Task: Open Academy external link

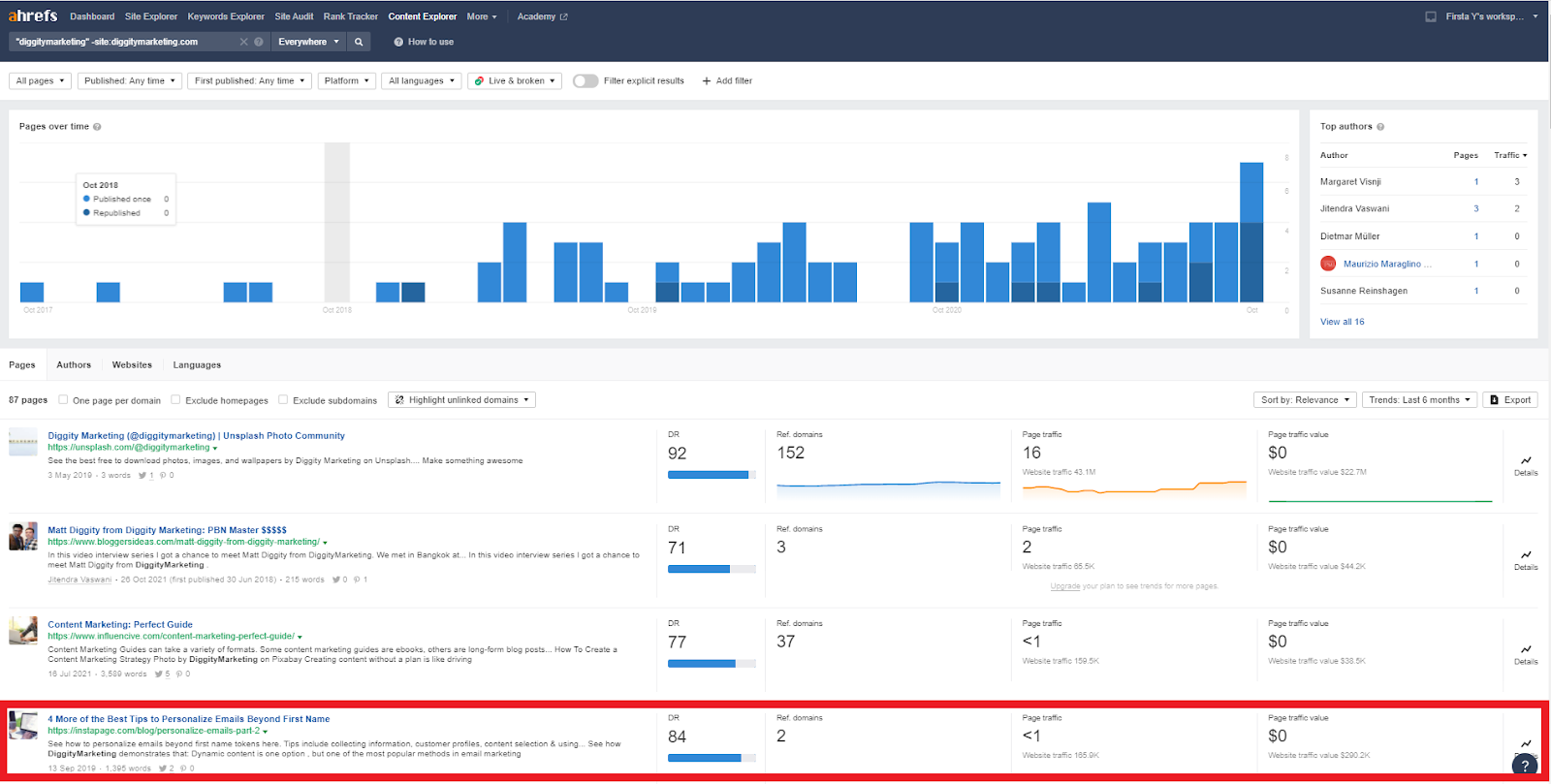Action: [542, 16]
